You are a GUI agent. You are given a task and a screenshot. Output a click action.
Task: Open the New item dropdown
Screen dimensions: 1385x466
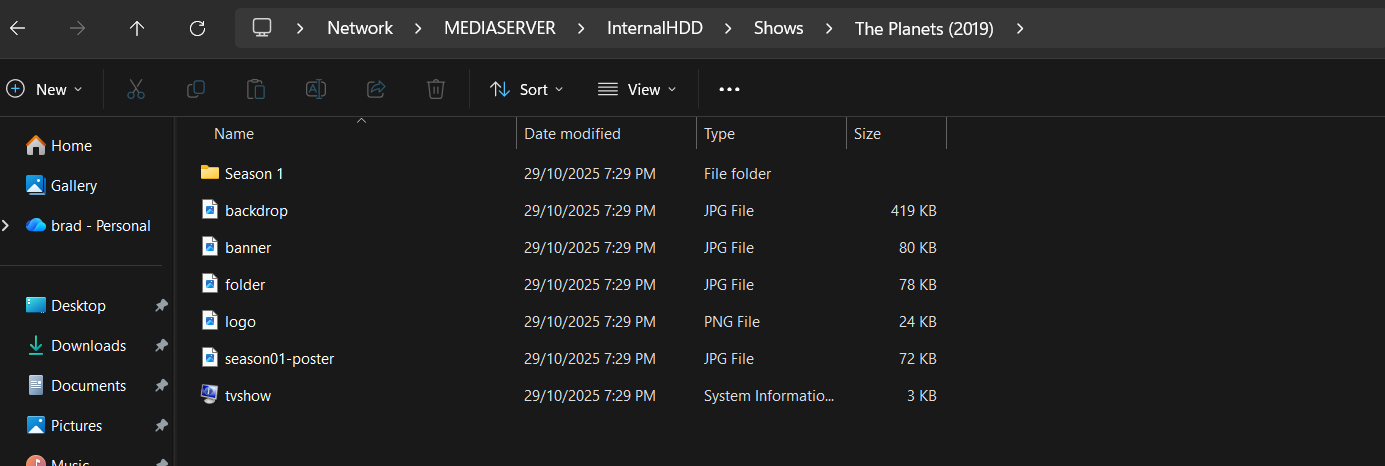click(x=45, y=89)
